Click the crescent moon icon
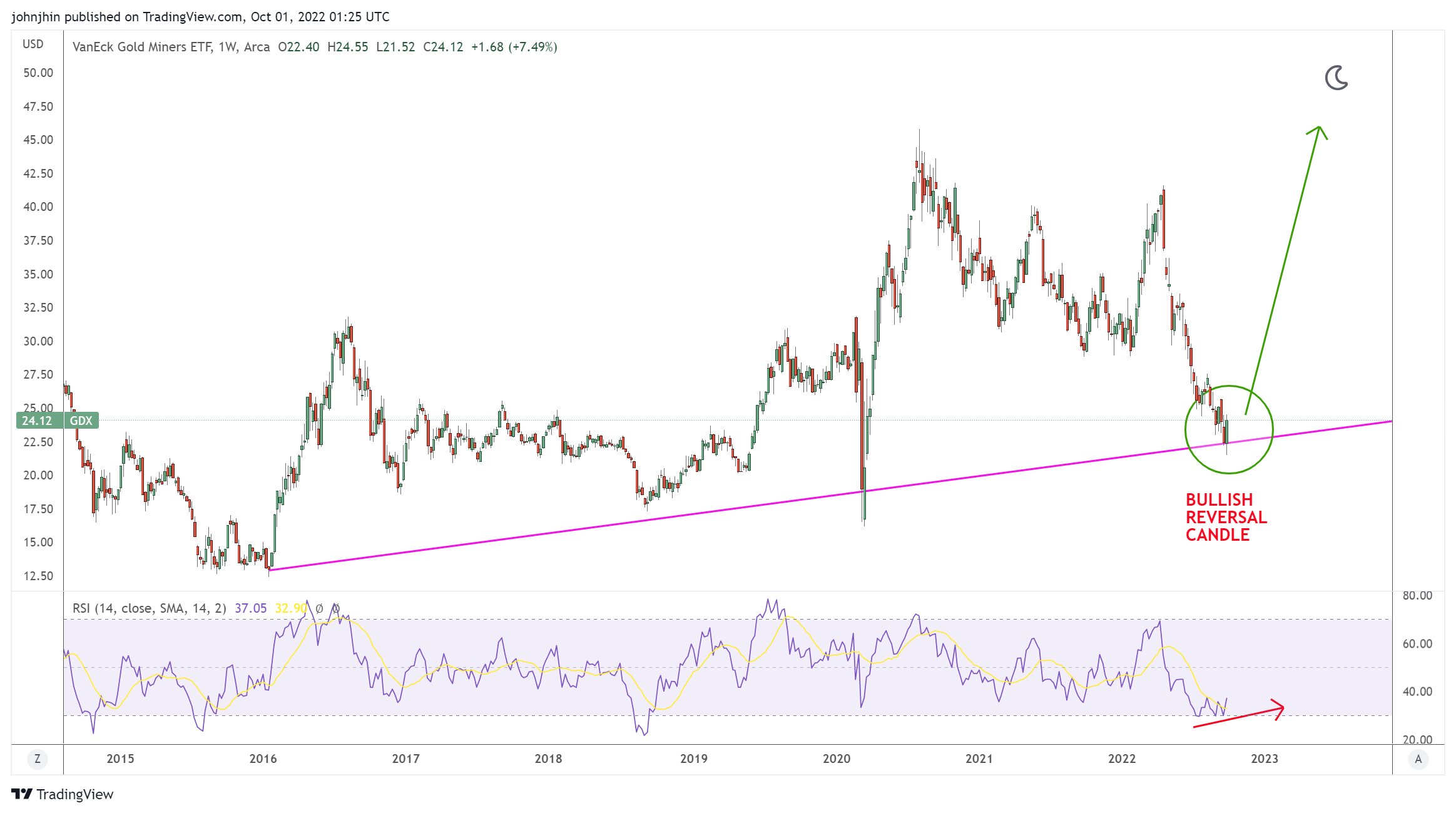This screenshot has height=813, width=1456. 1336,78
